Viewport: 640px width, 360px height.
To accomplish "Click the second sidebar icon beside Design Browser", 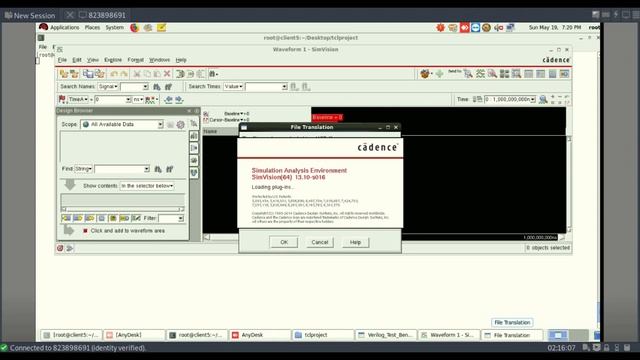I will (194, 136).
